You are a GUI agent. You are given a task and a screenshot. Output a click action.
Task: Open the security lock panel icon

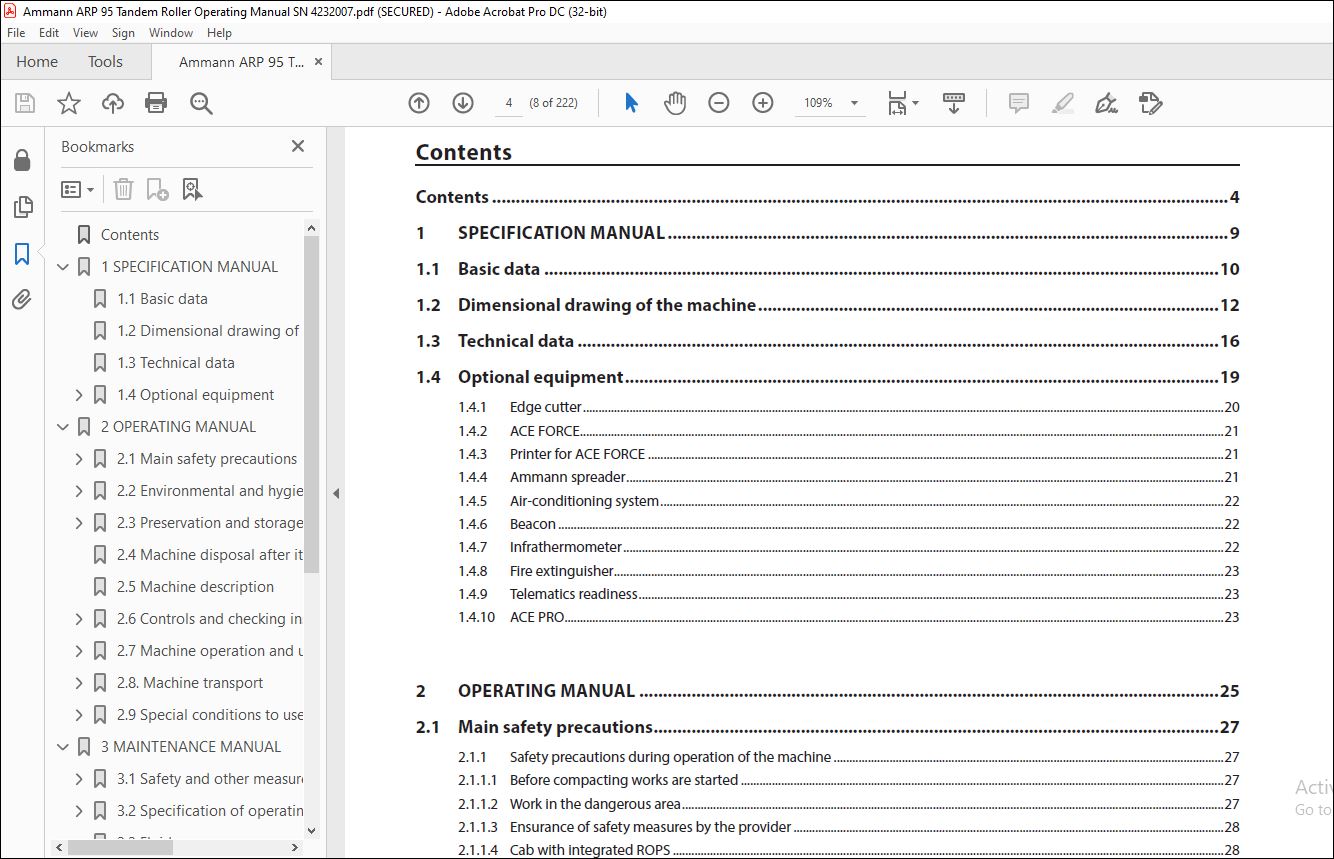pos(22,160)
